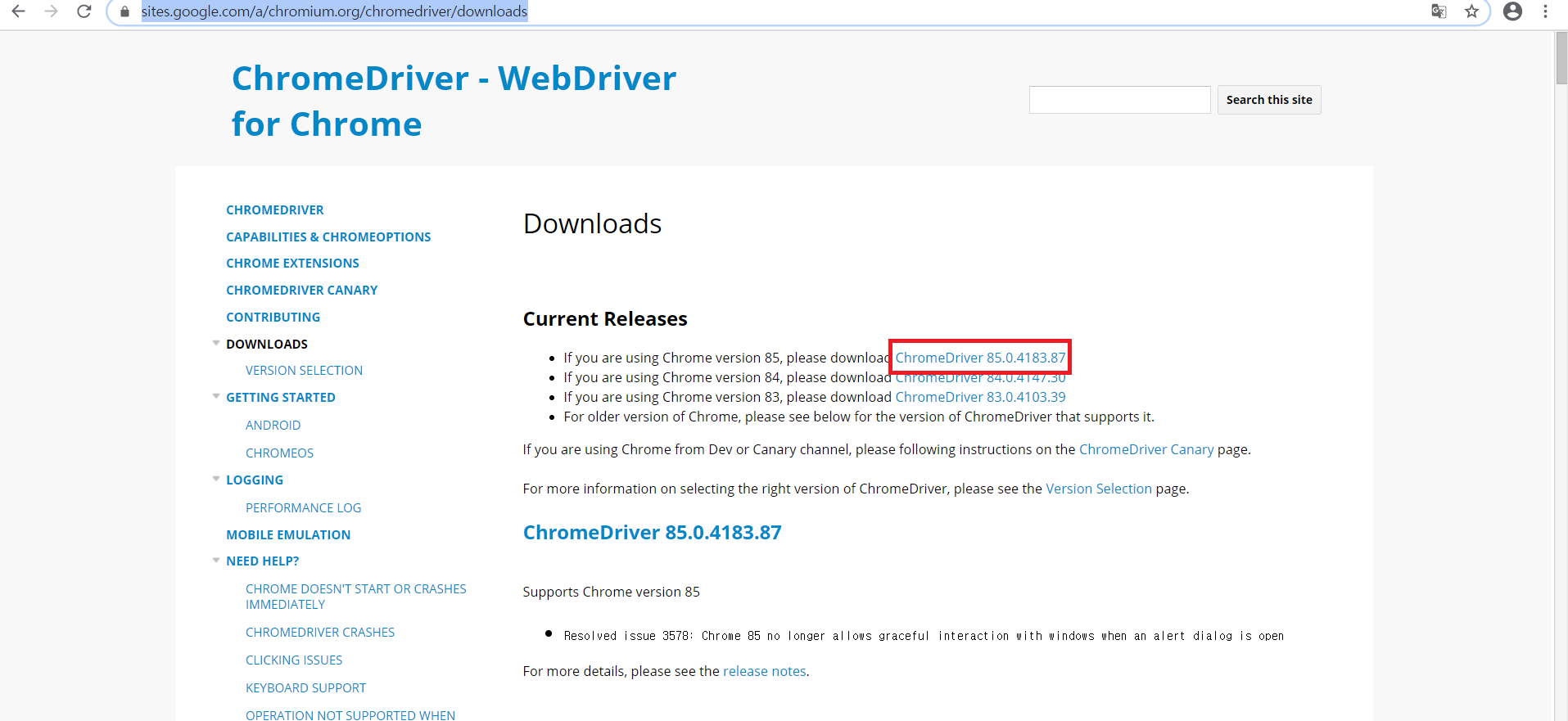1568x721 pixels.
Task: Click the Resolved issue 3578 line
Action: click(924, 636)
